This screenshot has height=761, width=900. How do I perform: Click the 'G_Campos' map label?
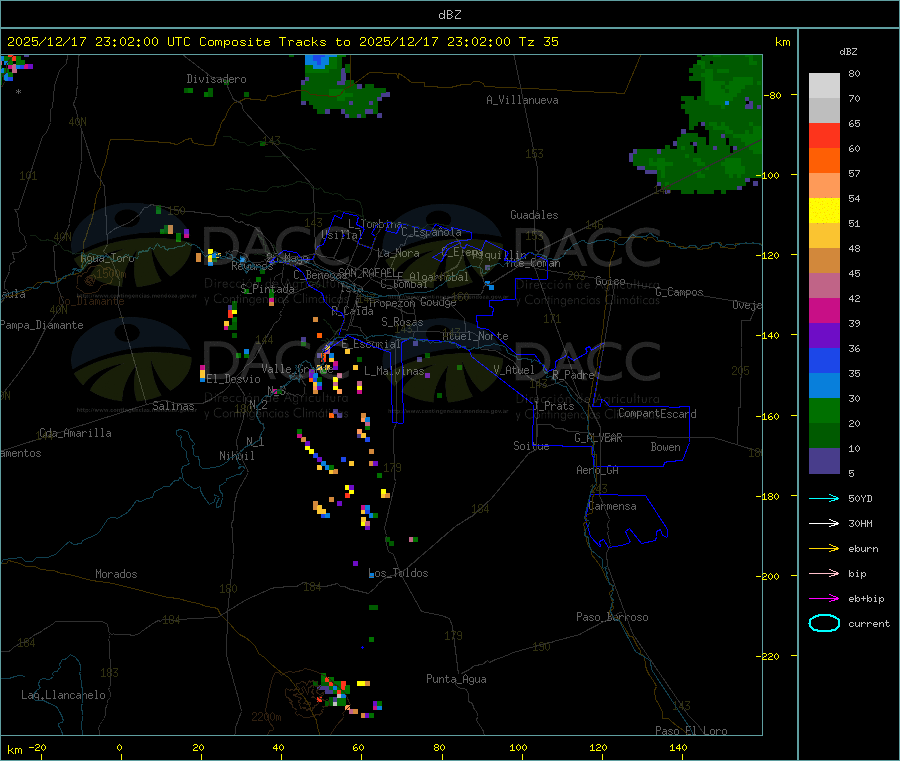tap(679, 292)
